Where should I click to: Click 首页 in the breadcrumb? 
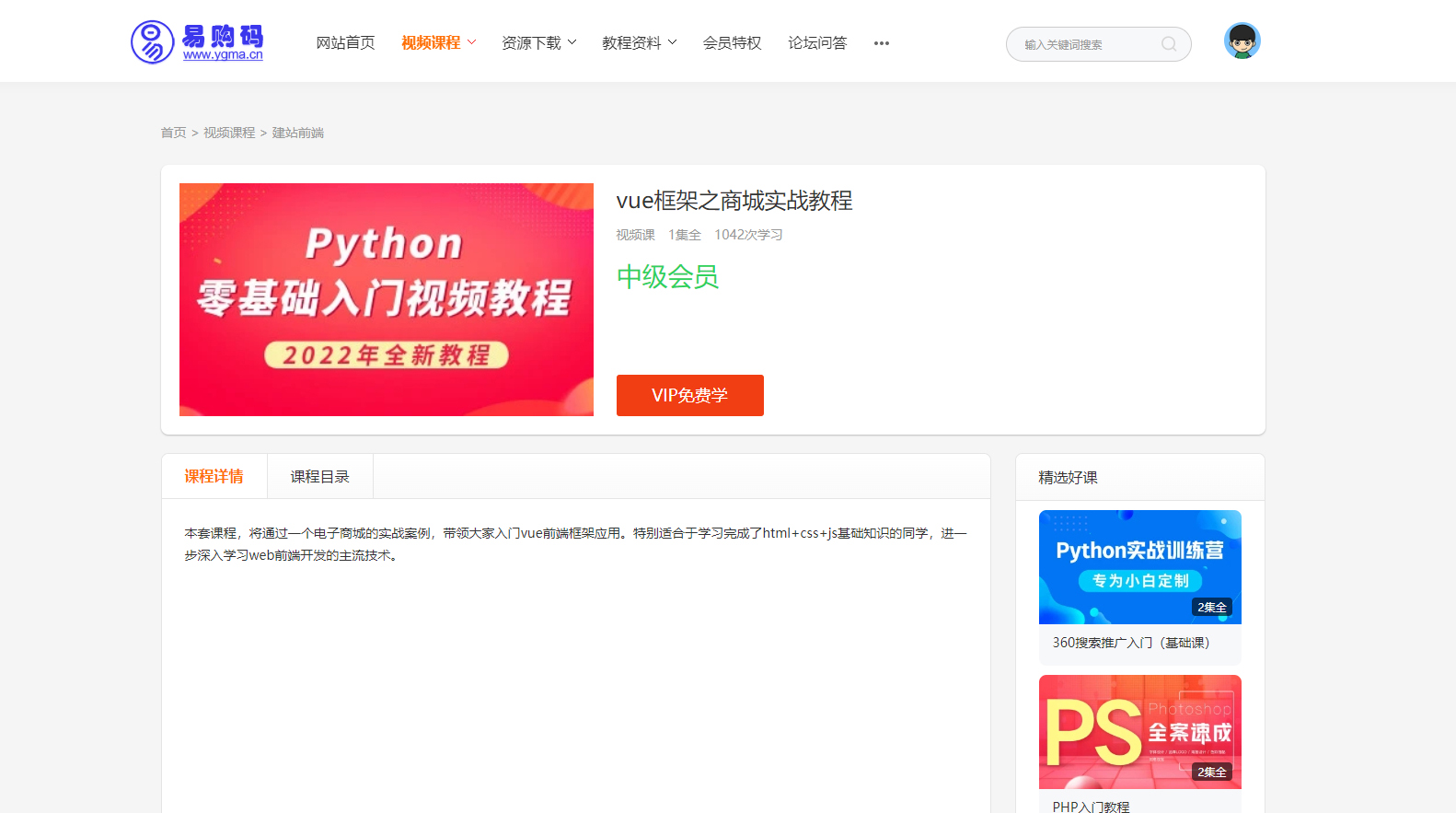click(173, 133)
